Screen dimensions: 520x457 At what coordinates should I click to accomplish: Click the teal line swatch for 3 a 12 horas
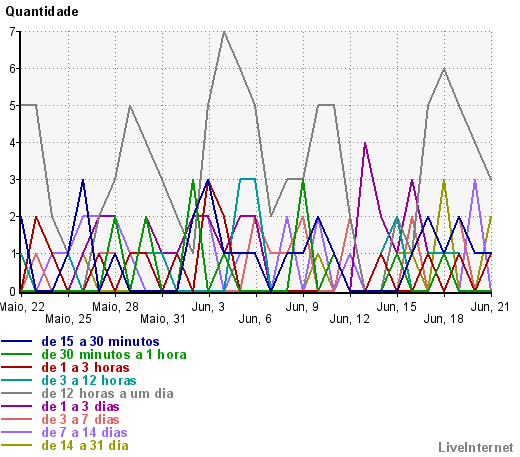(x=17, y=380)
